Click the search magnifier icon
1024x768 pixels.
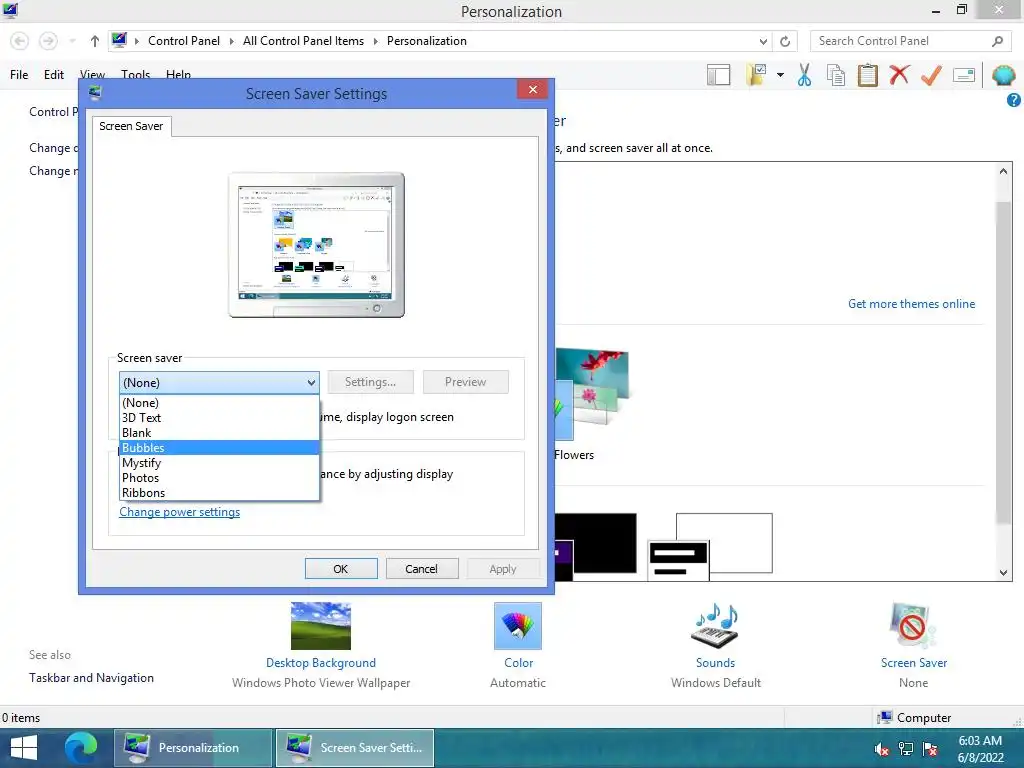click(x=997, y=41)
